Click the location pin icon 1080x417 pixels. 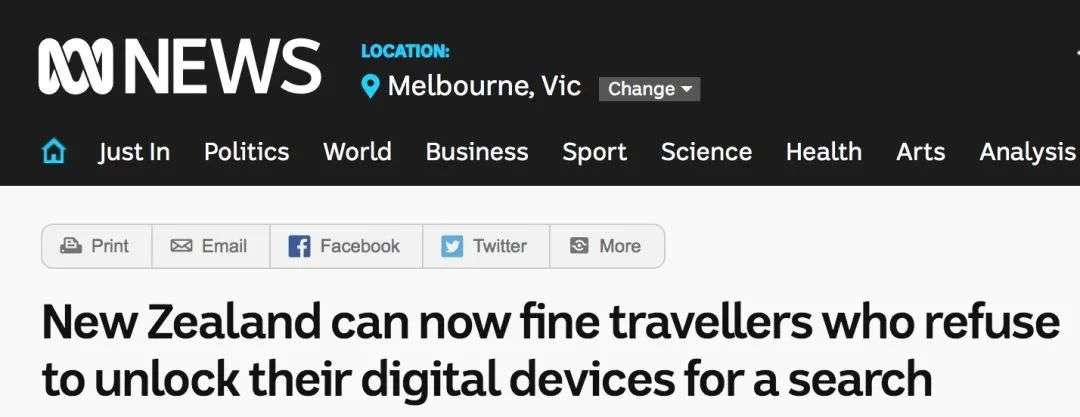[371, 87]
